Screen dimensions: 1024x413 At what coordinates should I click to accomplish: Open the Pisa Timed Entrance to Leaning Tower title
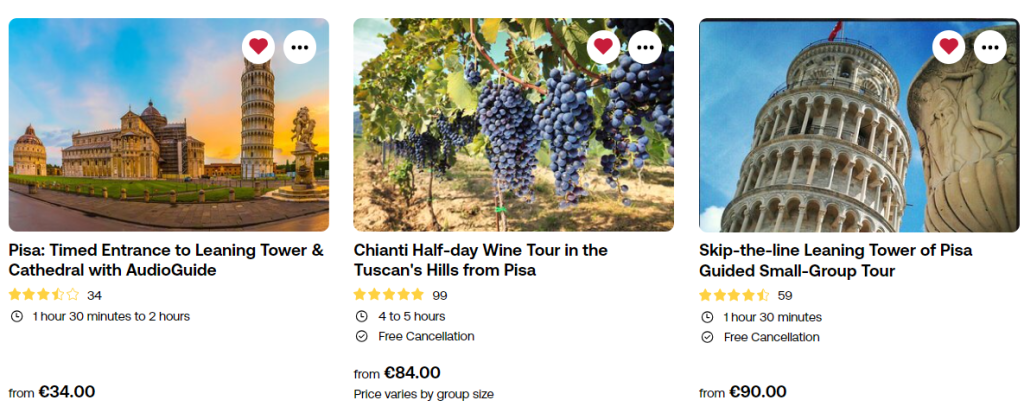(x=166, y=260)
